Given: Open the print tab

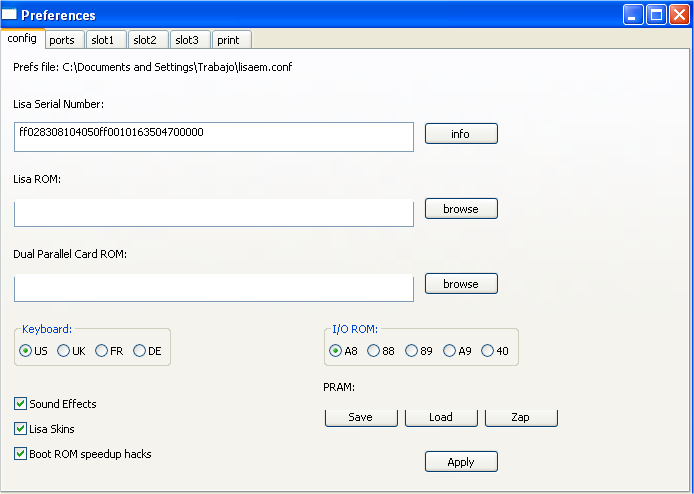Looking at the screenshot, I should (231, 40).
